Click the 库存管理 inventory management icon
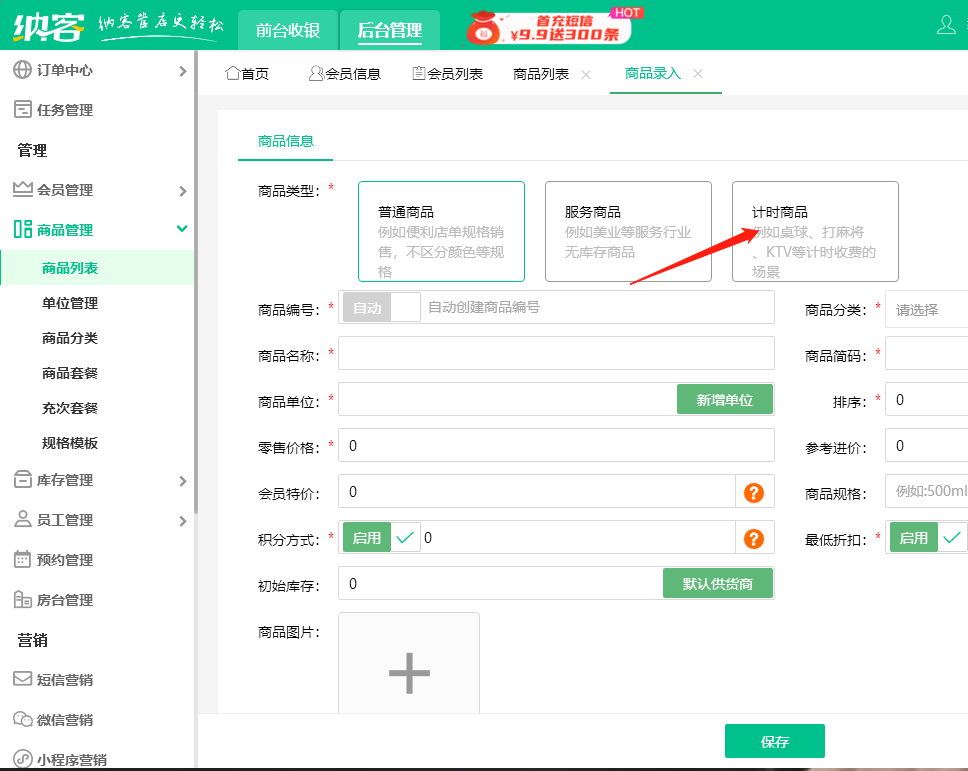The image size is (968, 771). [x=22, y=479]
